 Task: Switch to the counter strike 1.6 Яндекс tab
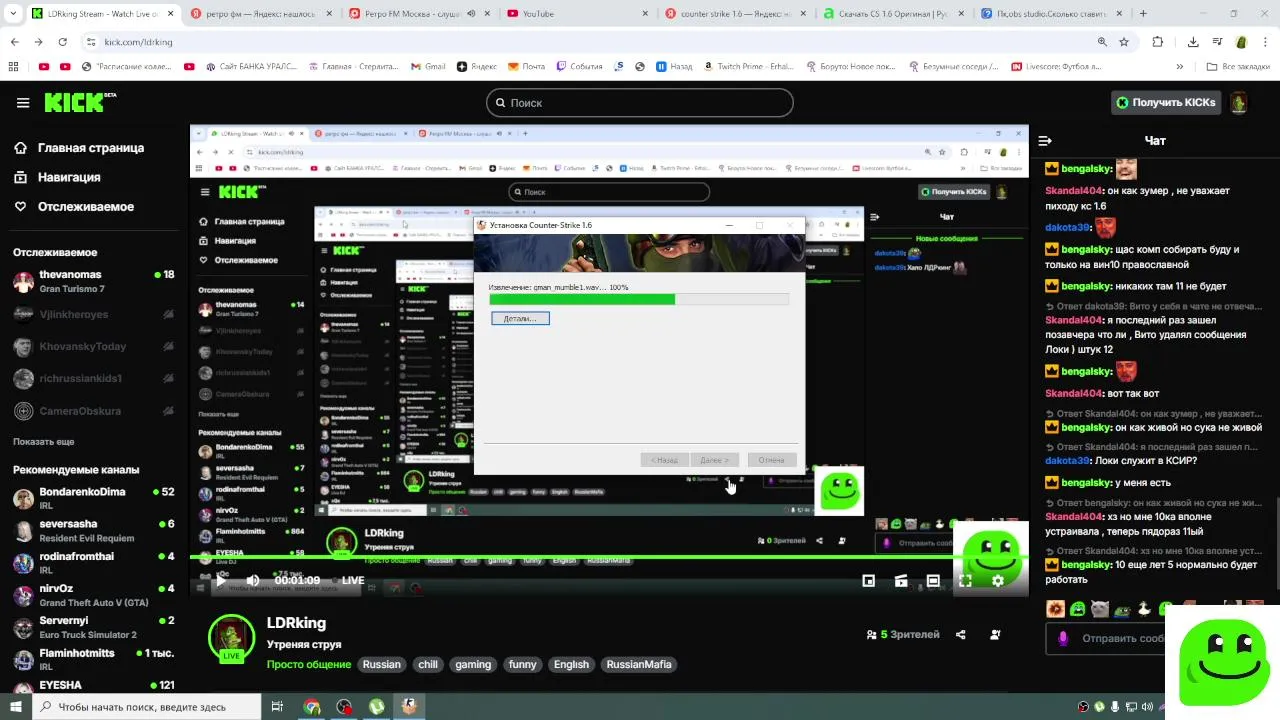pos(735,14)
